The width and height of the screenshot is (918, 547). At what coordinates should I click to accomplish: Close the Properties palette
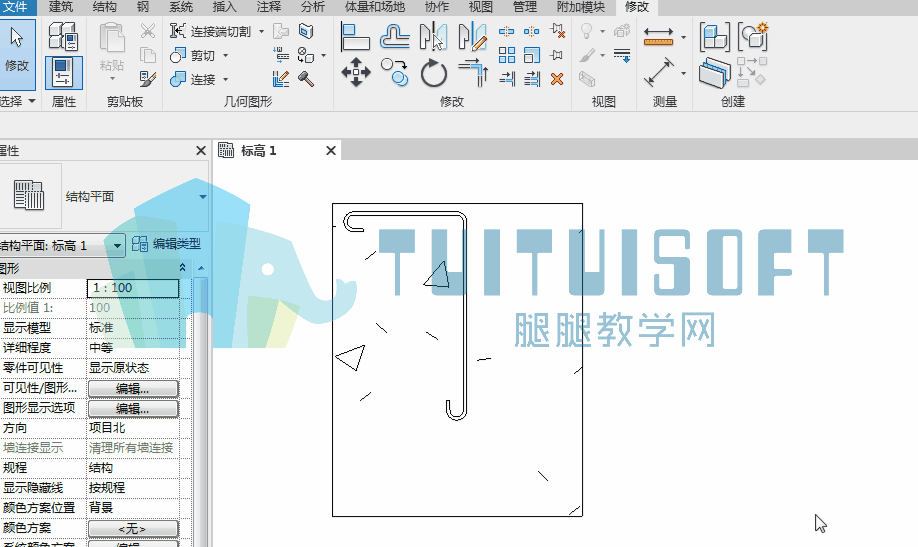[x=201, y=151]
